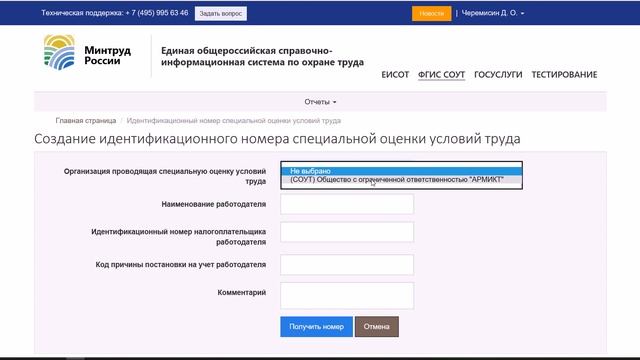Click the 'Комментарий' text area
This screenshot has width=640, height=360.
coord(347,296)
